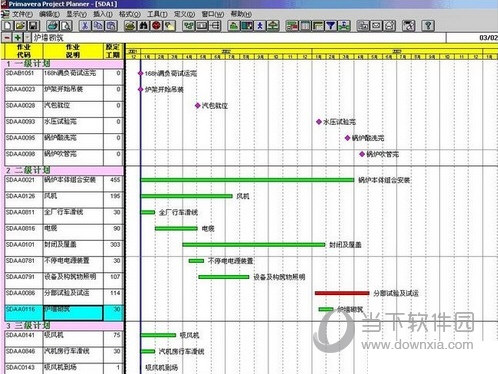The image size is (498, 374).
Task: Select activity code SDAA0021
Action: [20, 180]
